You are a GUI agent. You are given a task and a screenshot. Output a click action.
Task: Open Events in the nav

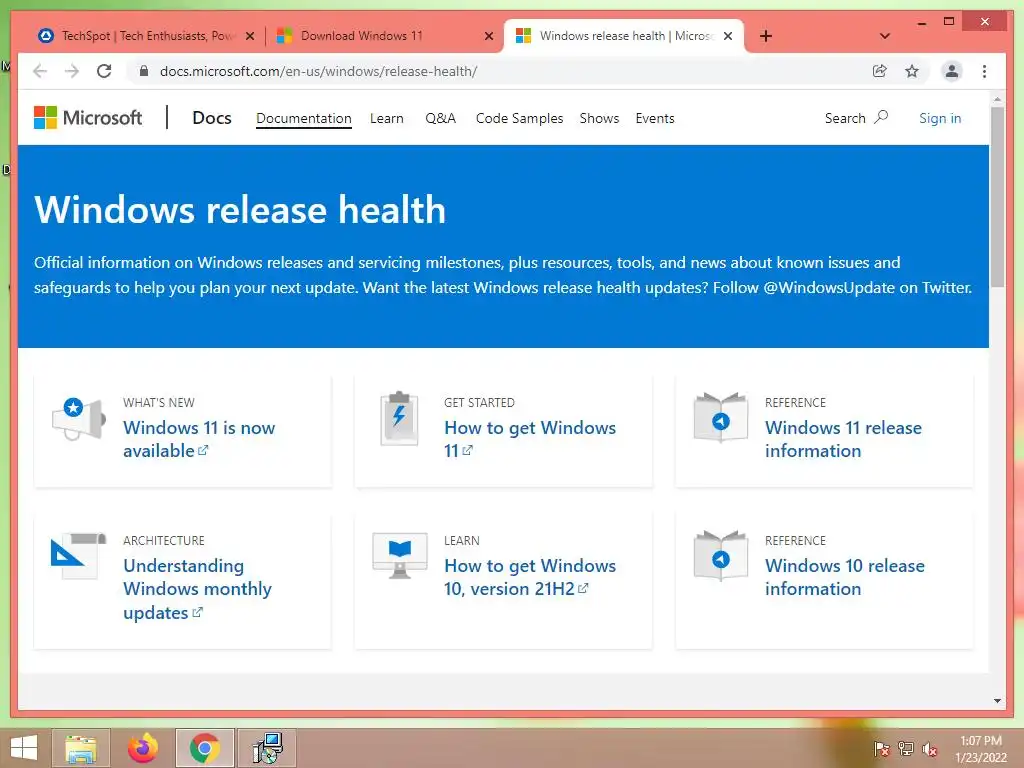[x=655, y=118]
